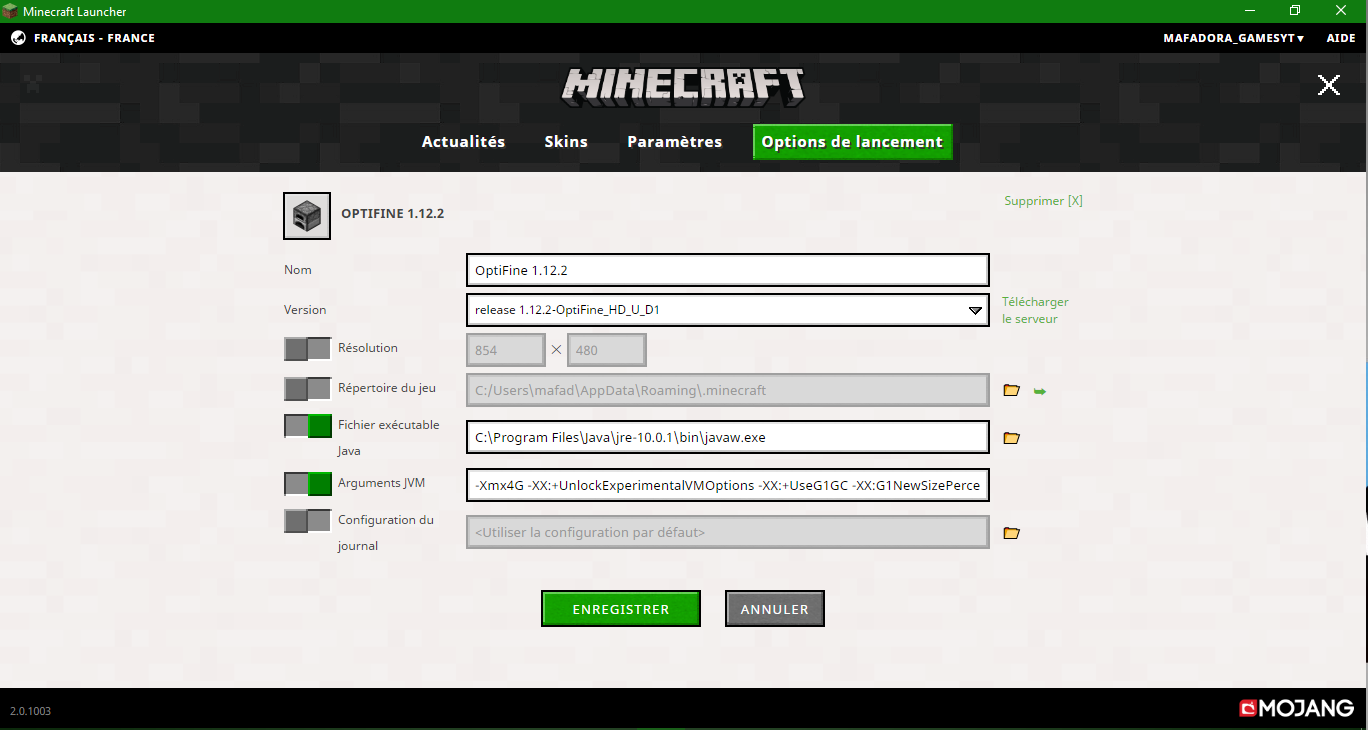
Task: Toggle the Configuration du journal switch
Action: pos(308,521)
